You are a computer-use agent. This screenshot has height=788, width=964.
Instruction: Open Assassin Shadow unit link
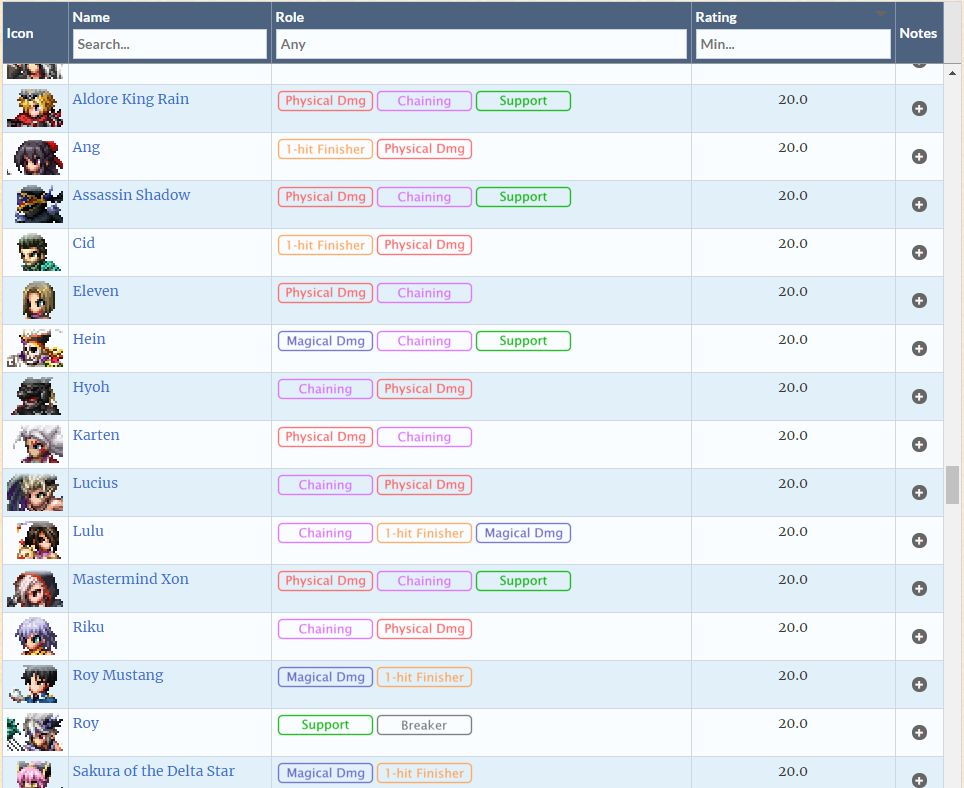[x=131, y=195]
